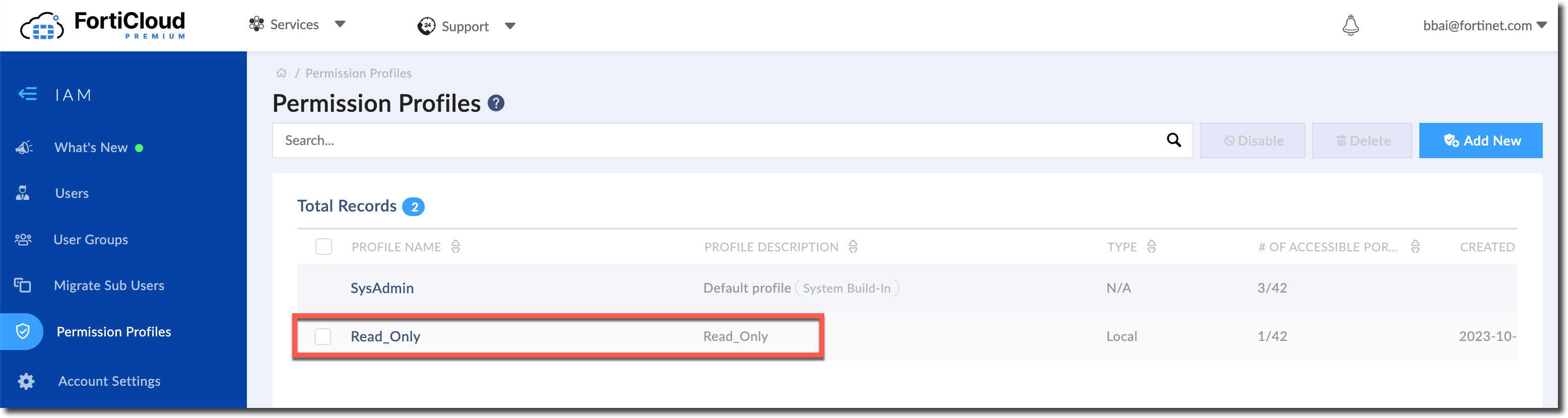Click the Add New button
Image resolution: width=1568 pixels, height=418 pixels.
[x=1480, y=141]
